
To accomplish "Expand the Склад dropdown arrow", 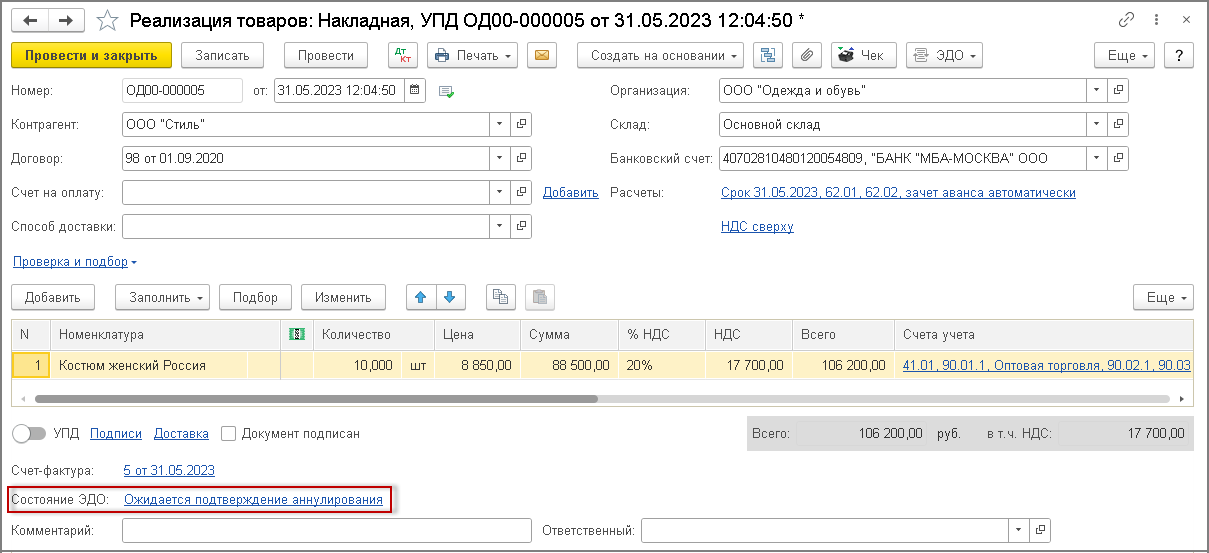I will coord(1098,125).
